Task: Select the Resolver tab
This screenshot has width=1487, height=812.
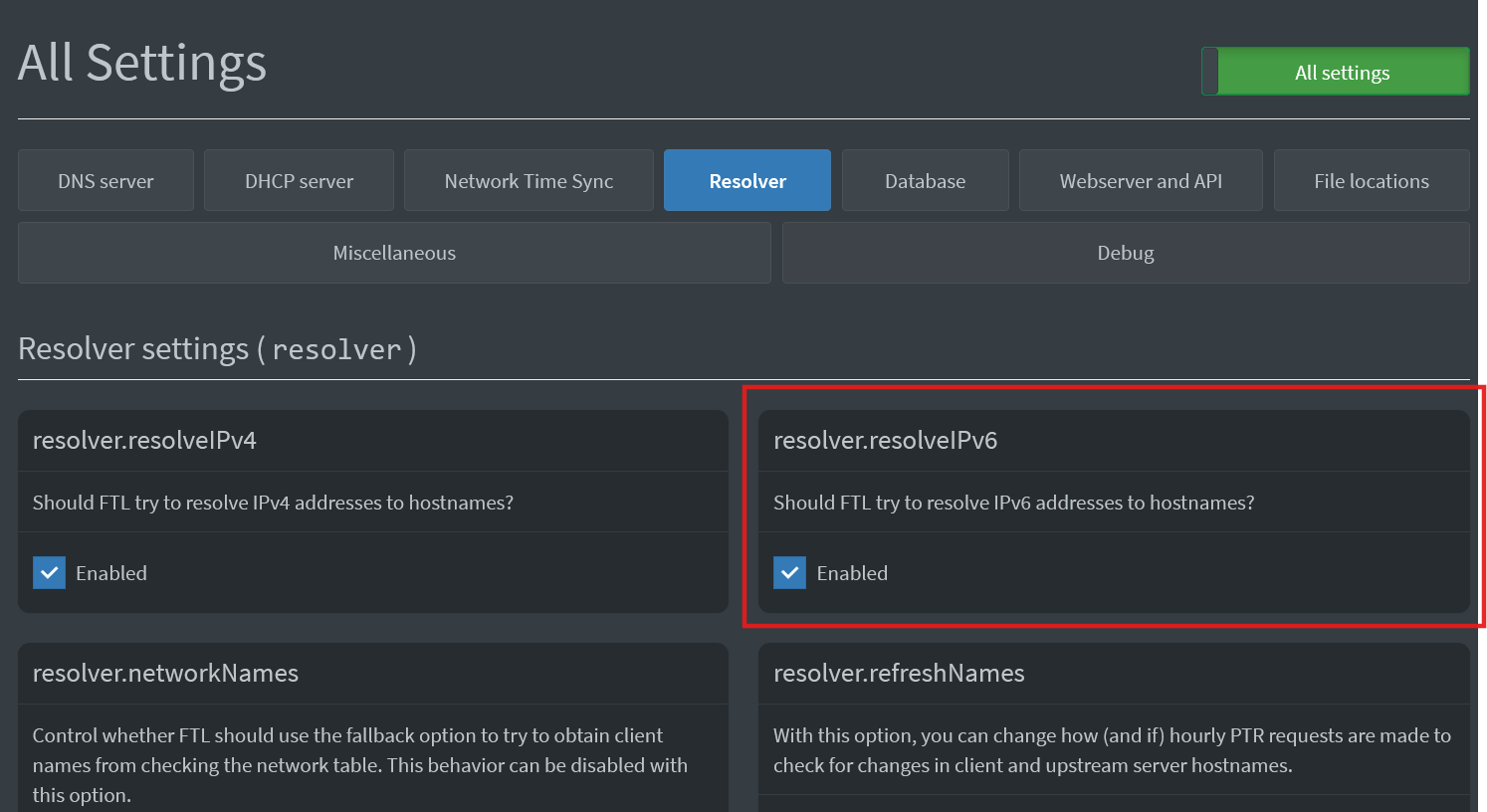Action: tap(747, 180)
